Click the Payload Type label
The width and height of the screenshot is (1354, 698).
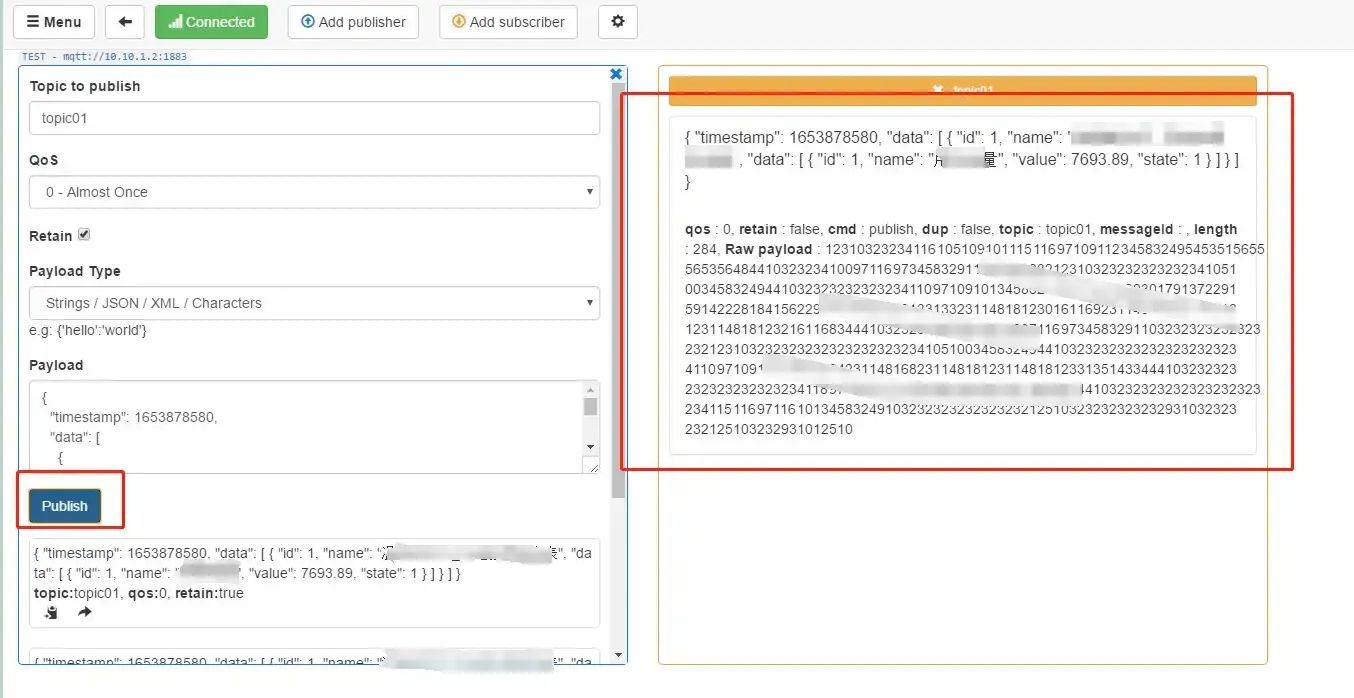pyautogui.click(x=75, y=271)
